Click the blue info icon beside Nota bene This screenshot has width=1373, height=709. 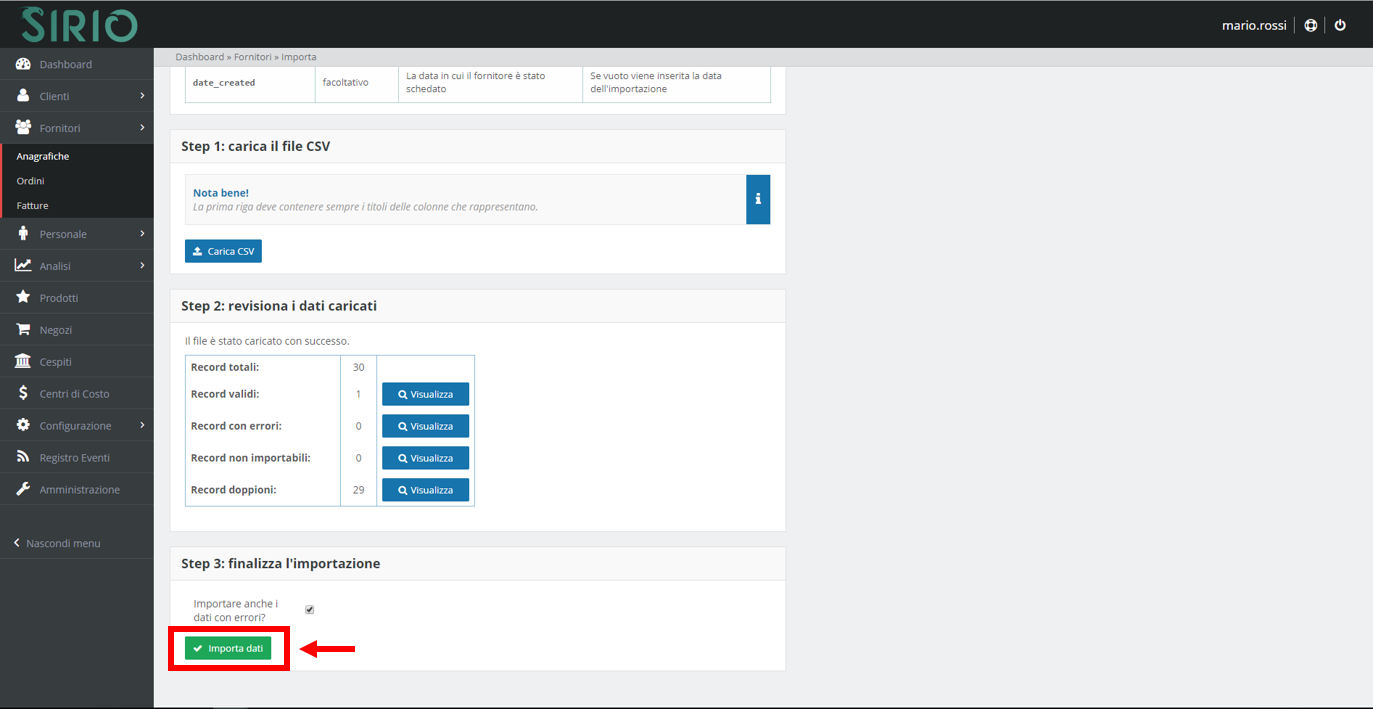(x=758, y=199)
